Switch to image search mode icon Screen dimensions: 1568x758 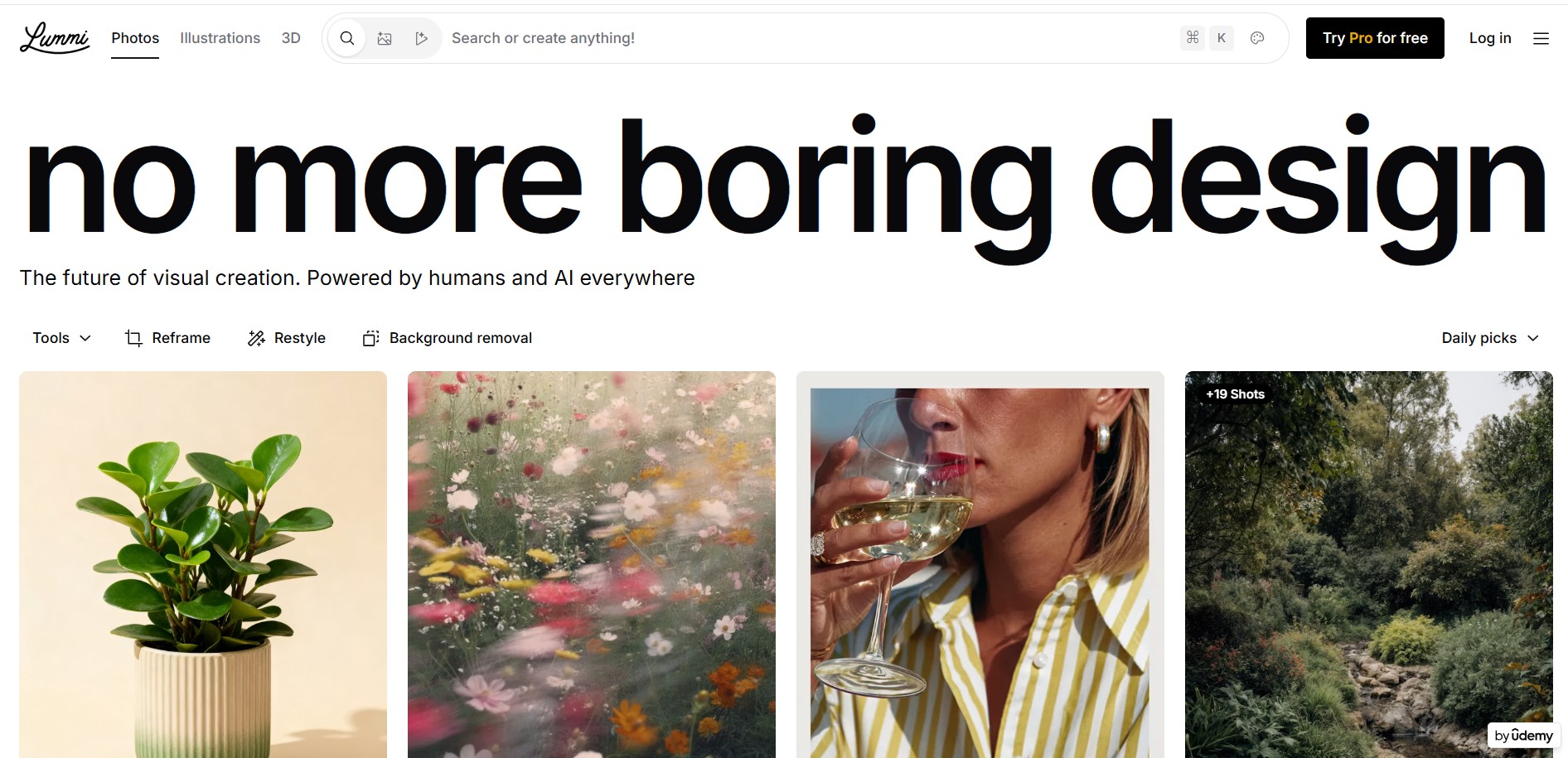click(385, 38)
